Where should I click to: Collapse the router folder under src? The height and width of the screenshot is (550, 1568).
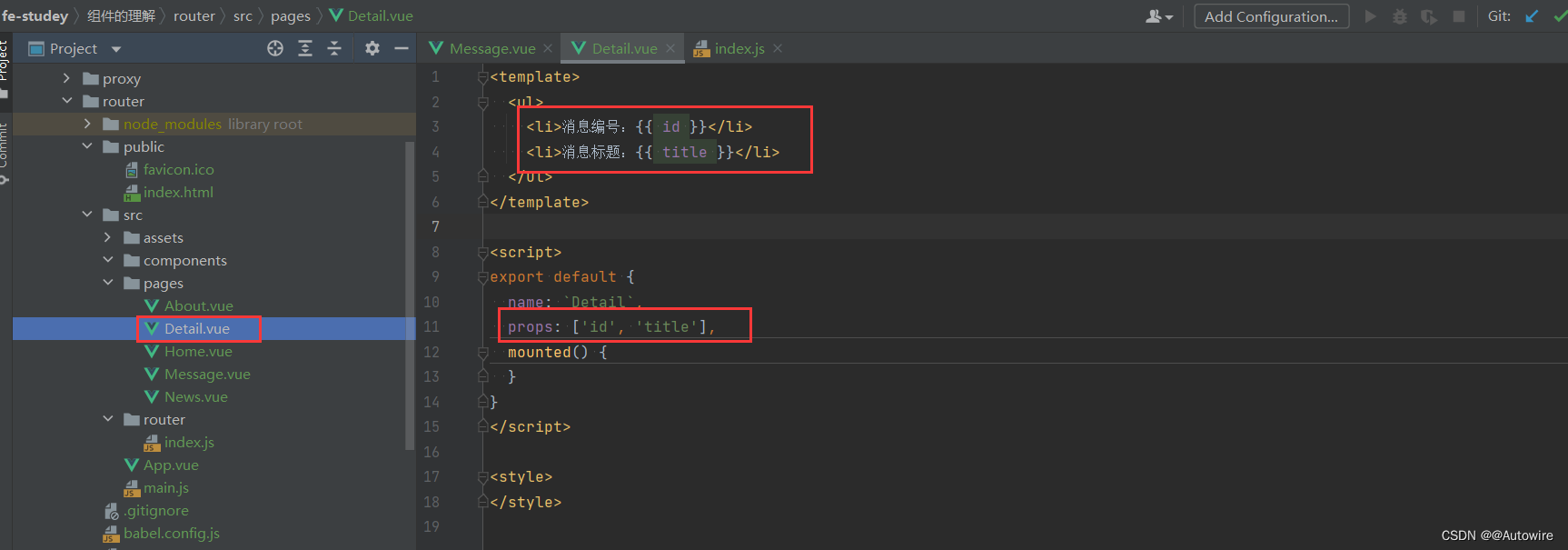tap(107, 419)
